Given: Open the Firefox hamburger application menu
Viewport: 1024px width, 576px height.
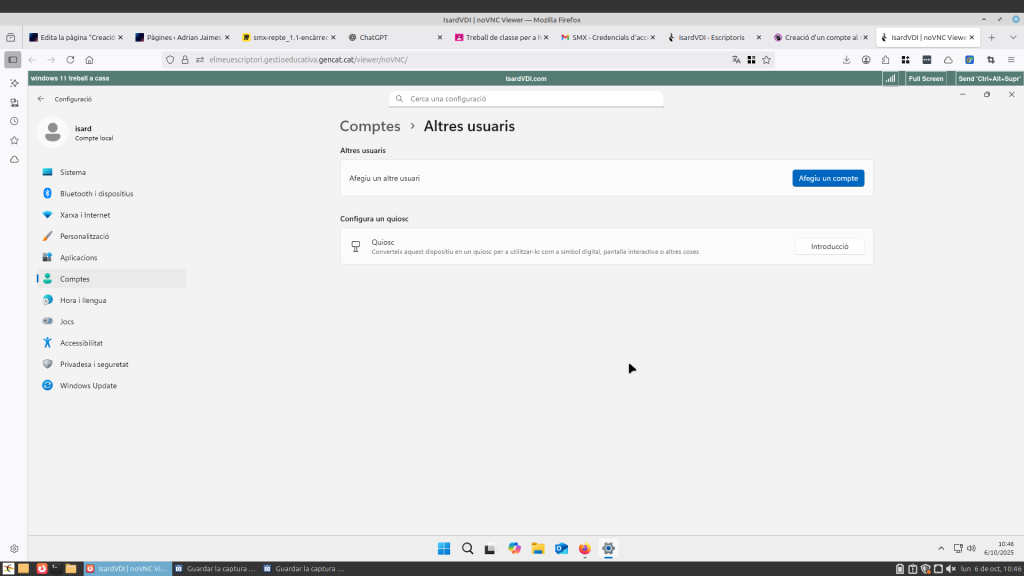Looking at the screenshot, I should (1011, 60).
